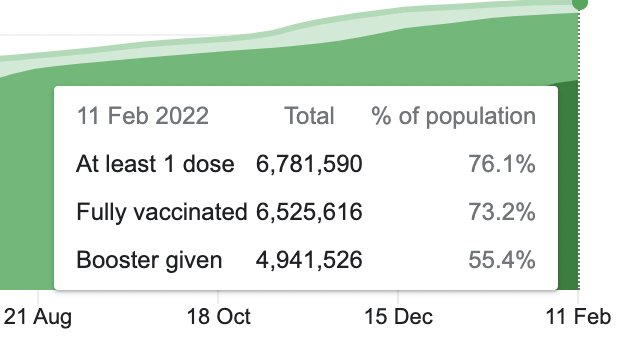The image size is (640, 364).
Task: Click the 76.1% population percentage
Action: point(502,164)
